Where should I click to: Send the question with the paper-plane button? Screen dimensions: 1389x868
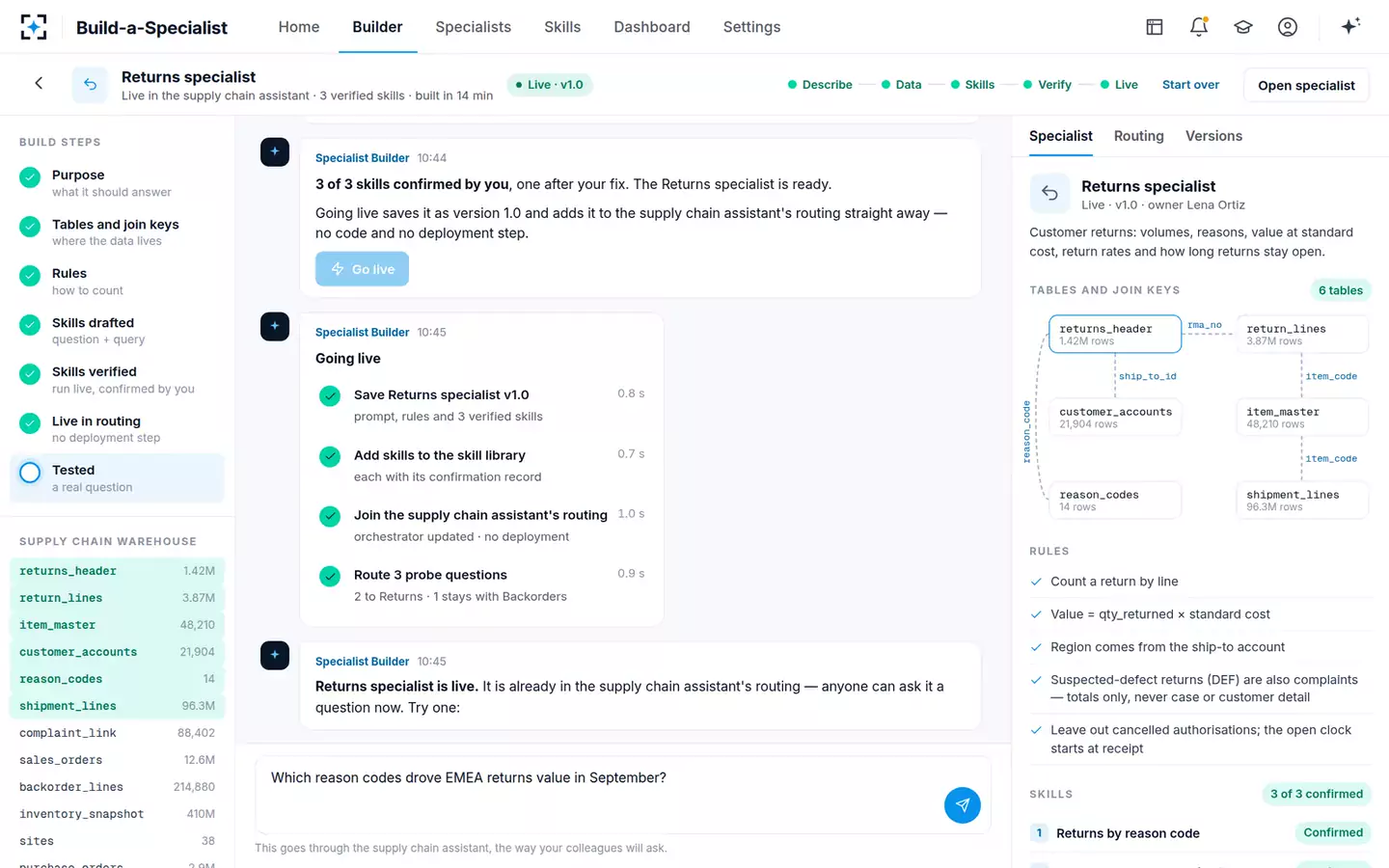pos(963,805)
